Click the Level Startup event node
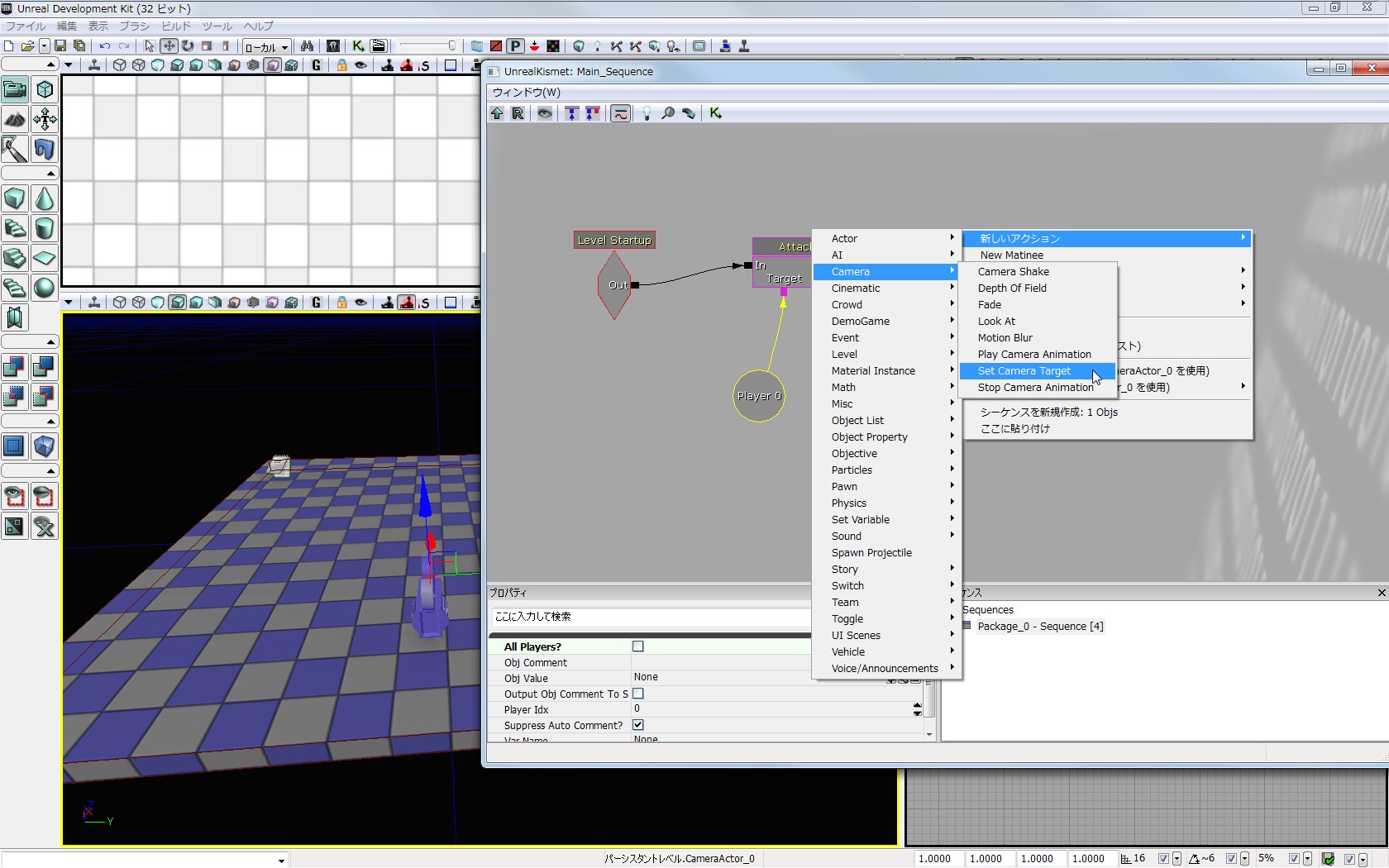 click(x=614, y=241)
